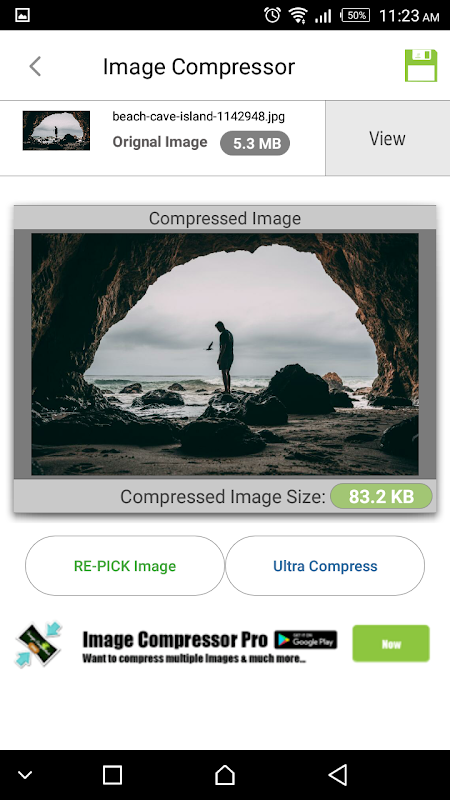The height and width of the screenshot is (800, 450).
Task: Start Ultra Compress
Action: click(325, 565)
